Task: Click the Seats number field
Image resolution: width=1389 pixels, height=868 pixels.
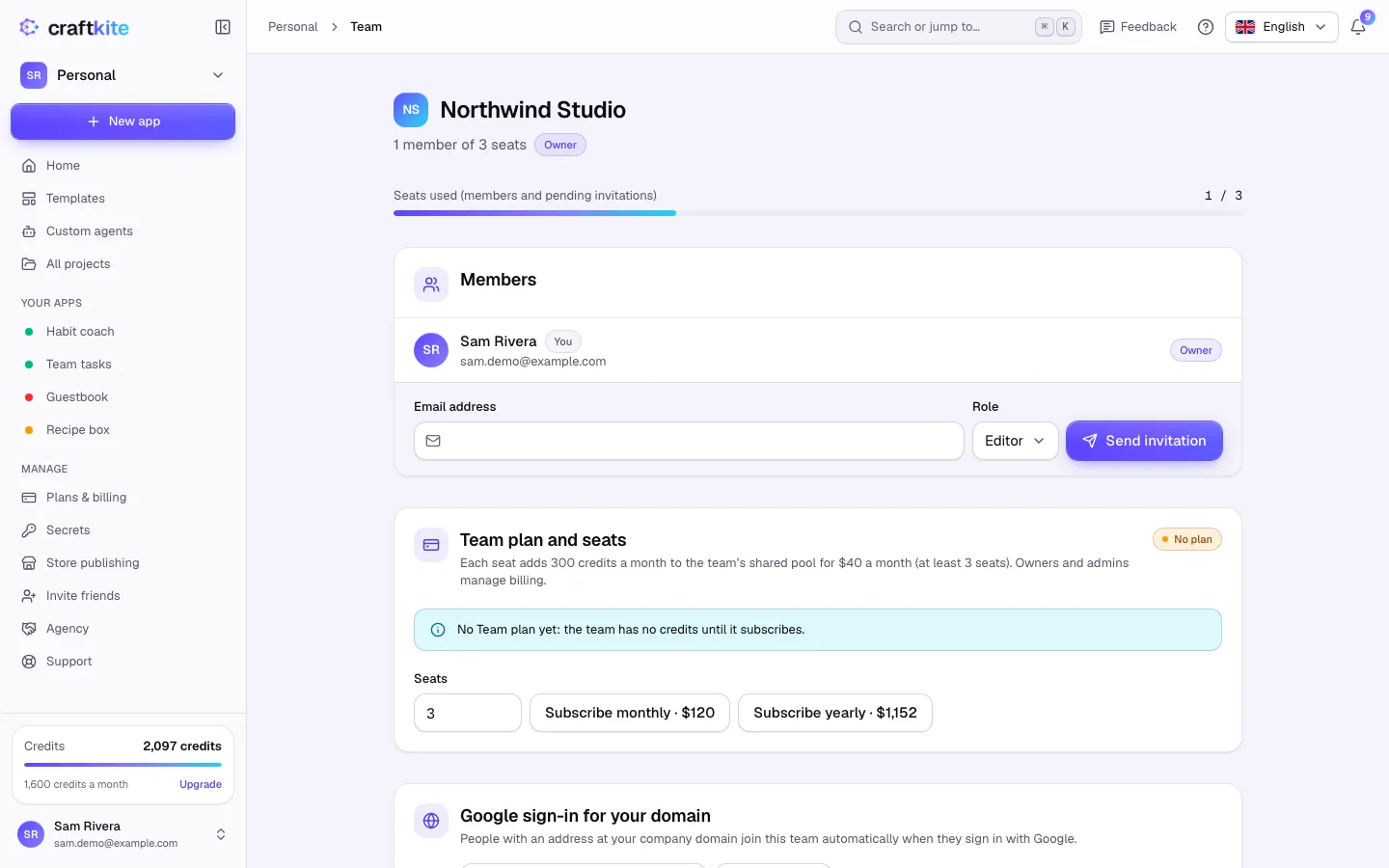Action: (468, 713)
